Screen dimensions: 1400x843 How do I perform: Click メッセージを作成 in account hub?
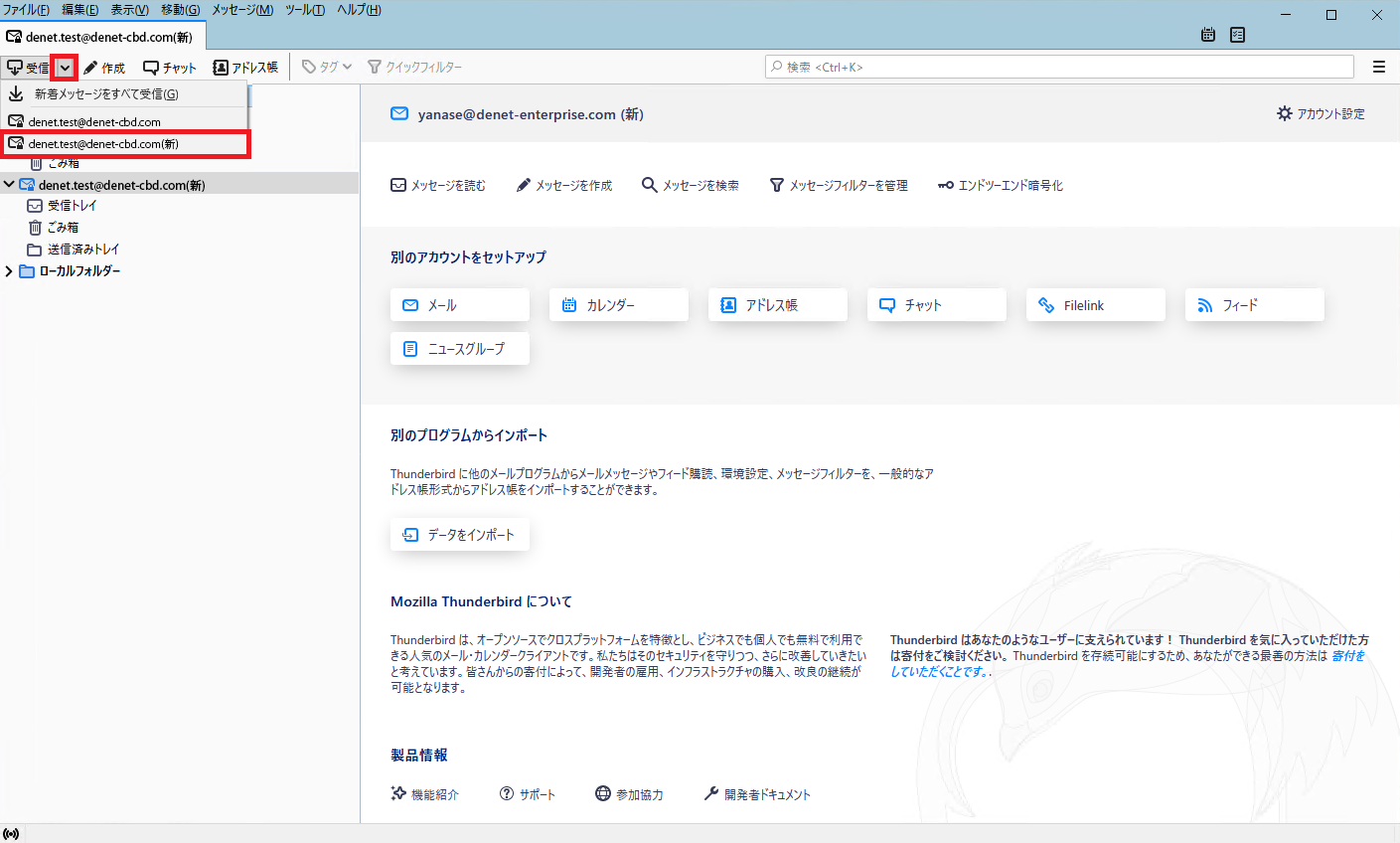564,186
